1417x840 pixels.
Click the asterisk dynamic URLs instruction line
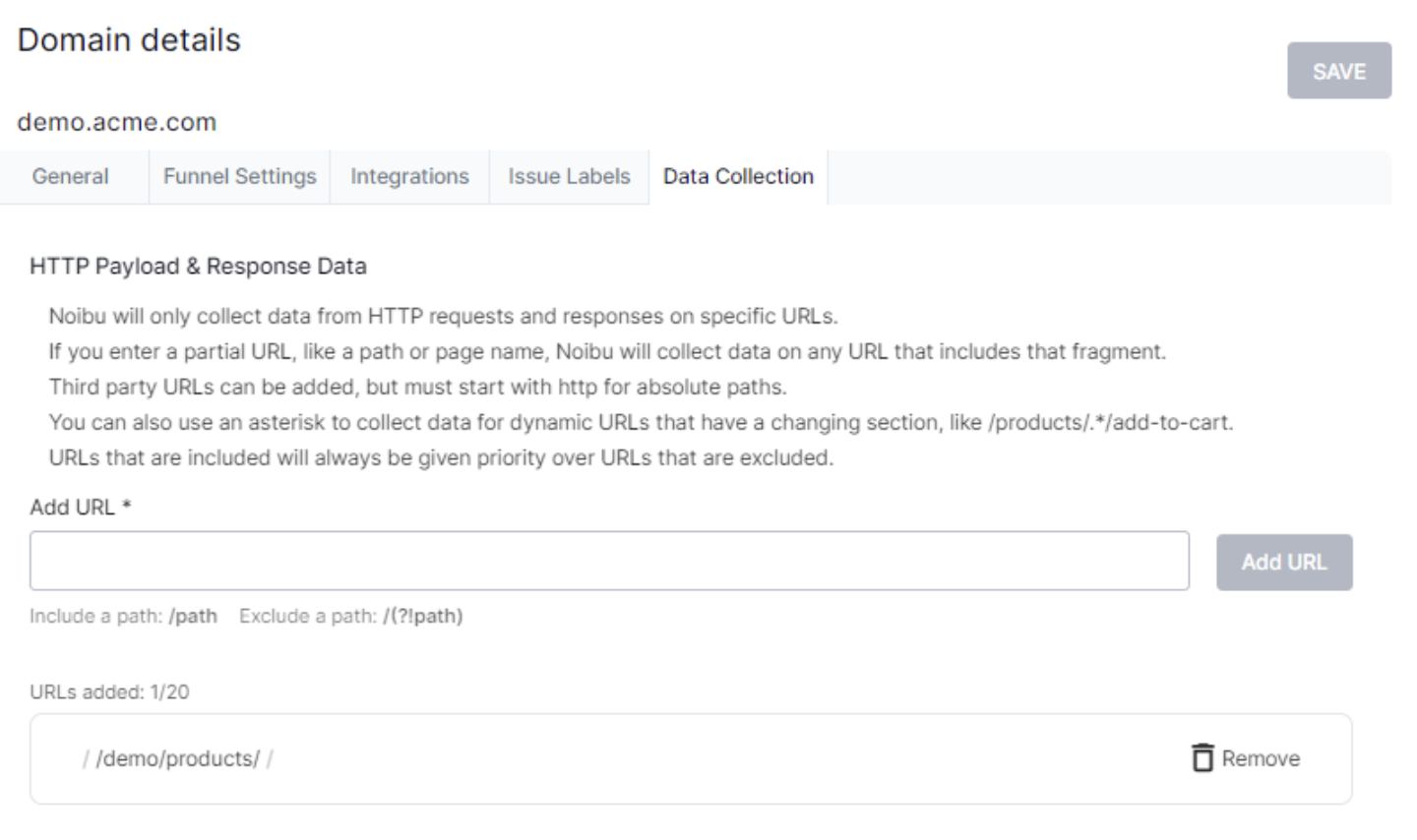[x=641, y=423]
